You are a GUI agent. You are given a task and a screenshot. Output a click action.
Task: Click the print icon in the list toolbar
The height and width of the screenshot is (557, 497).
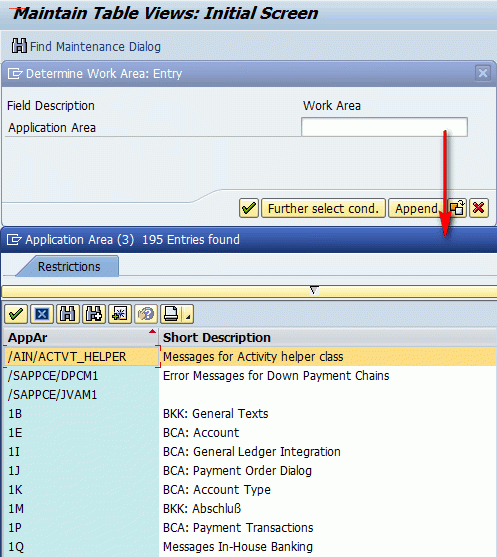pyautogui.click(x=171, y=314)
